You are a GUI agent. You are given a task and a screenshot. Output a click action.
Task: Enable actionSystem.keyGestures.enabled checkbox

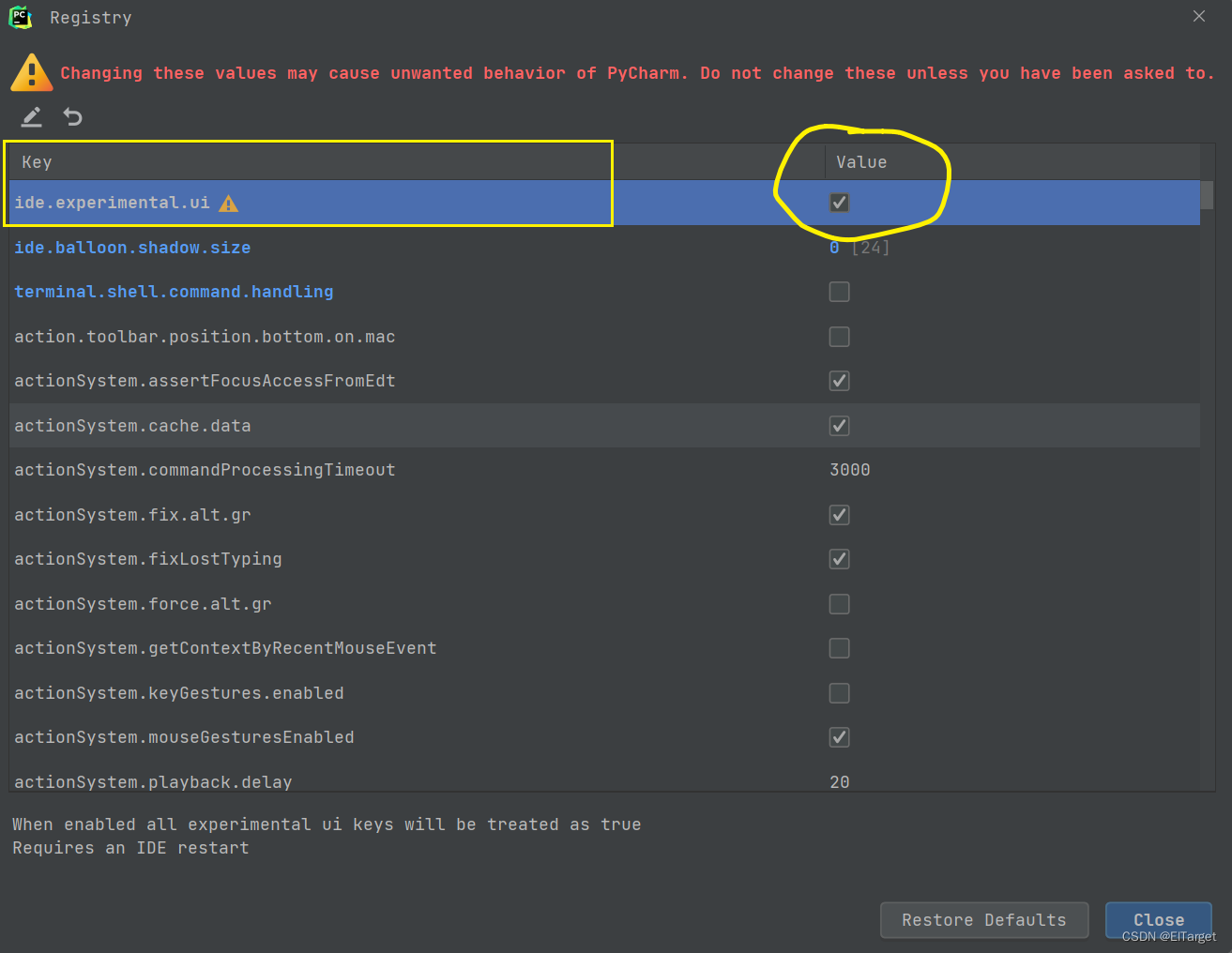tap(840, 693)
